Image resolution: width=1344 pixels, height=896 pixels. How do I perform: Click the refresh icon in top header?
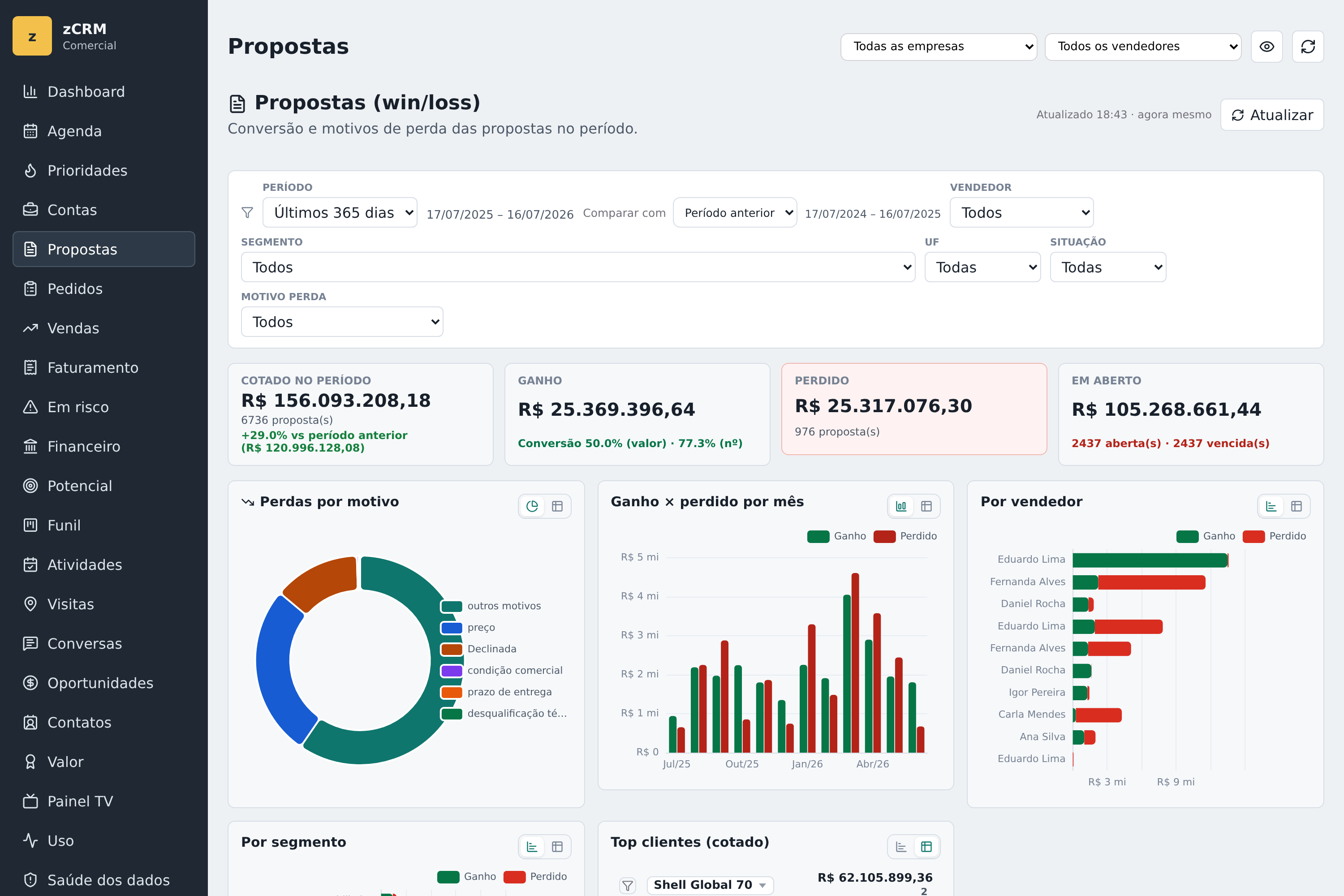tap(1307, 46)
